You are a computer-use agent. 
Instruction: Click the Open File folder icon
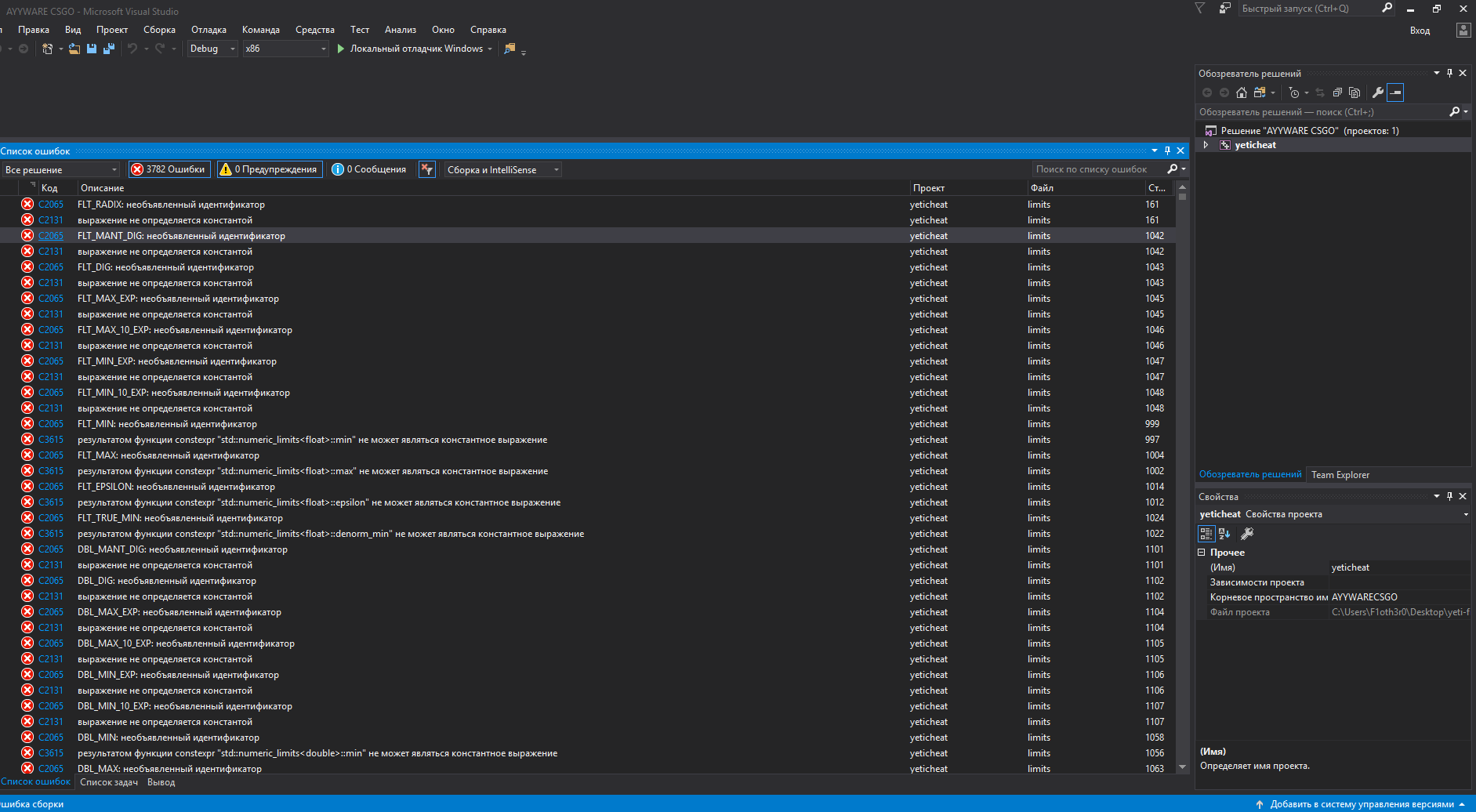[74, 49]
